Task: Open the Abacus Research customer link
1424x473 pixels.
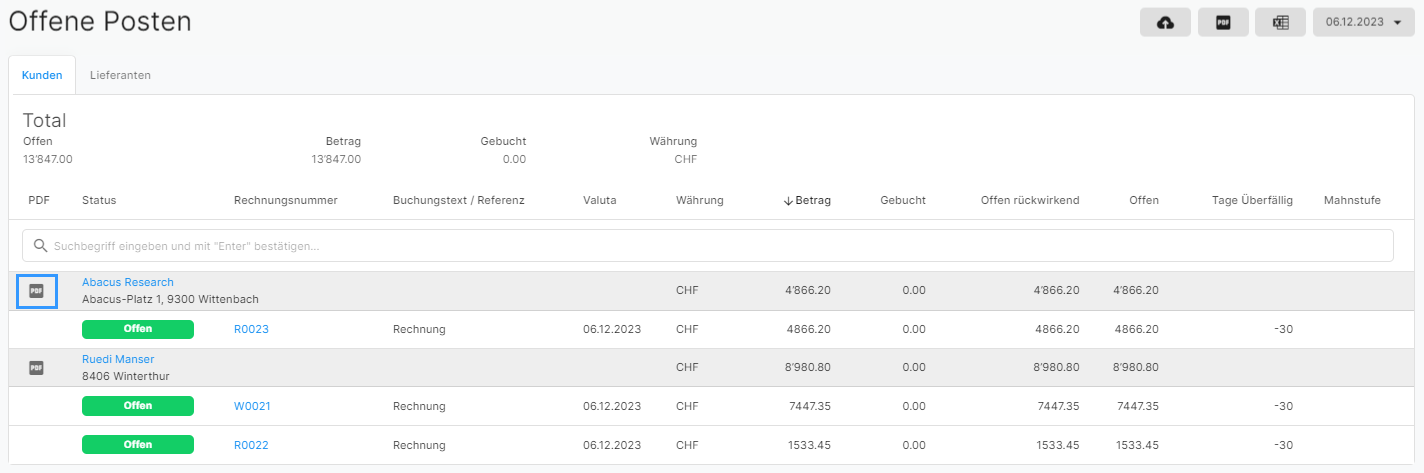Action: [127, 282]
